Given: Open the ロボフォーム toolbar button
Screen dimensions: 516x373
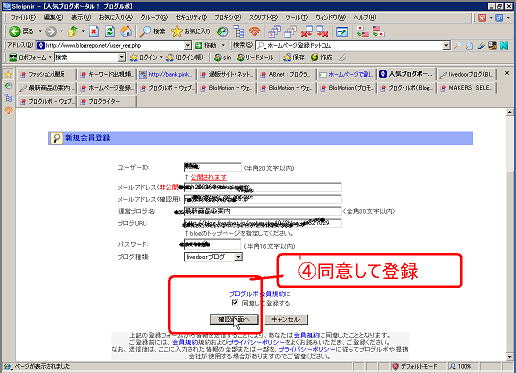Looking at the screenshot, I should (27, 57).
